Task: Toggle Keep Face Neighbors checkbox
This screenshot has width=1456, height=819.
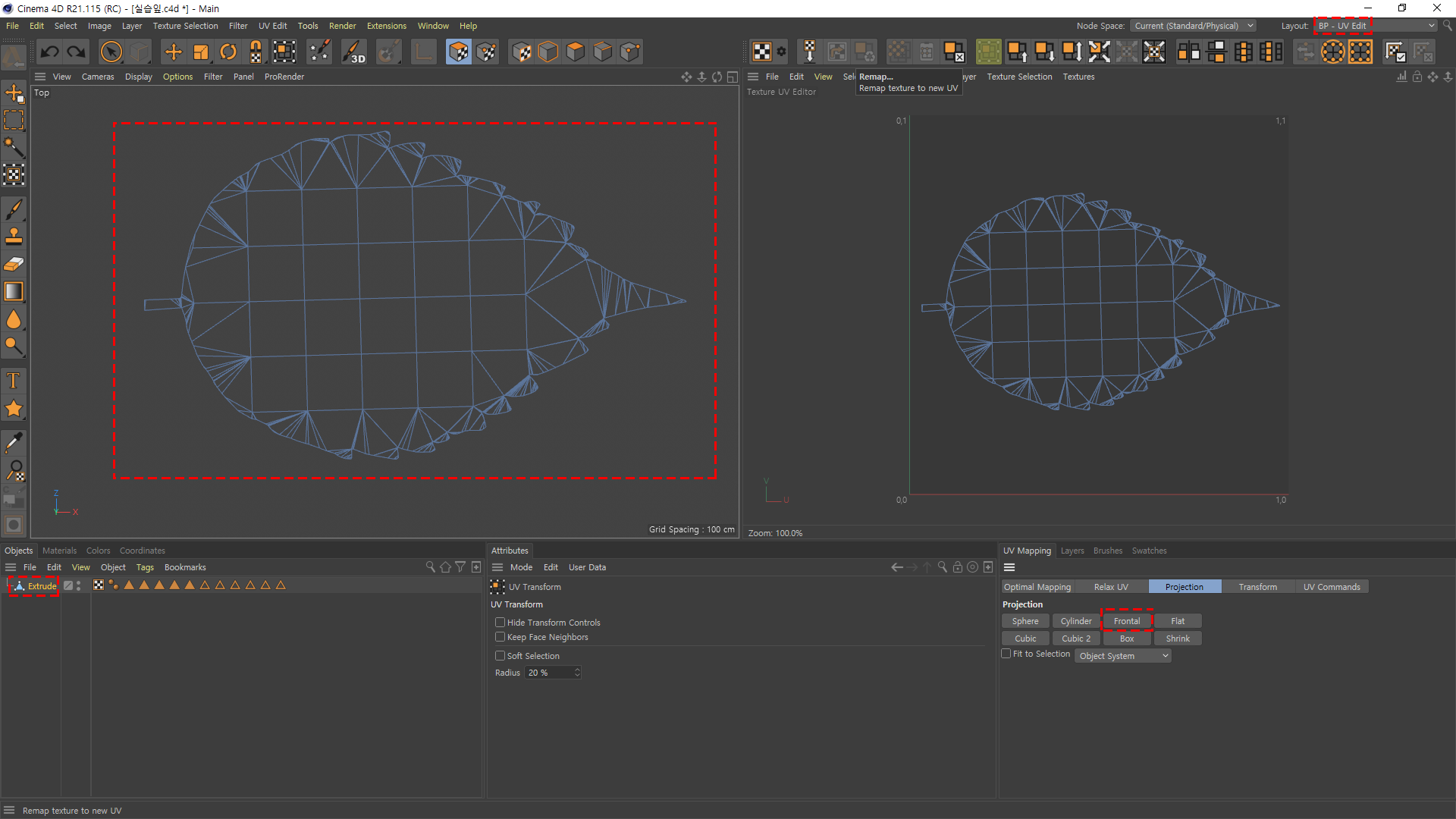Action: point(500,637)
